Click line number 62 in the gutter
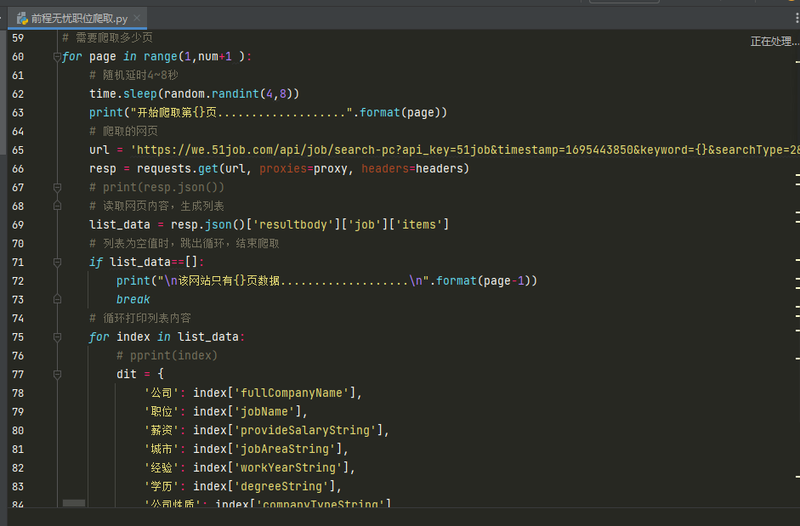Image resolution: width=800 pixels, height=526 pixels. pos(18,94)
